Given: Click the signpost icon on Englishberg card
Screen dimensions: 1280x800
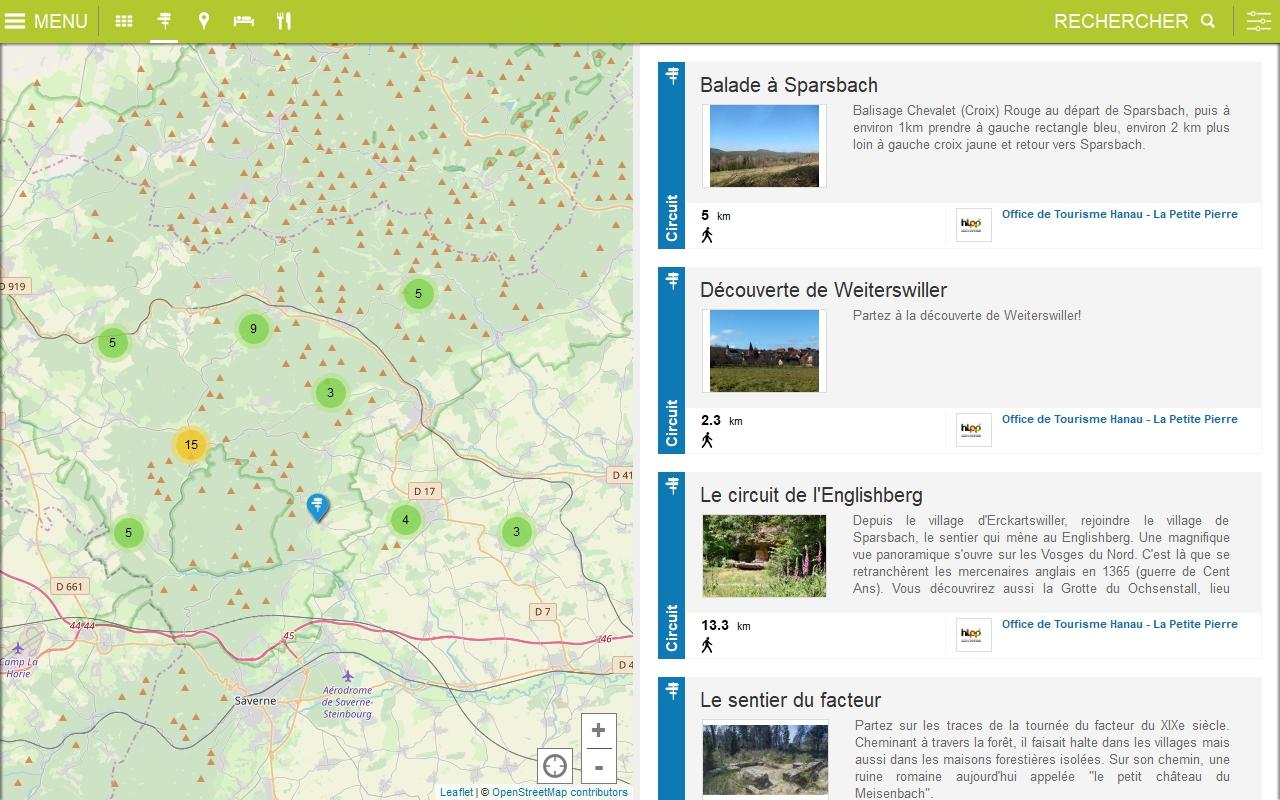Looking at the screenshot, I should pyautogui.click(x=672, y=485).
